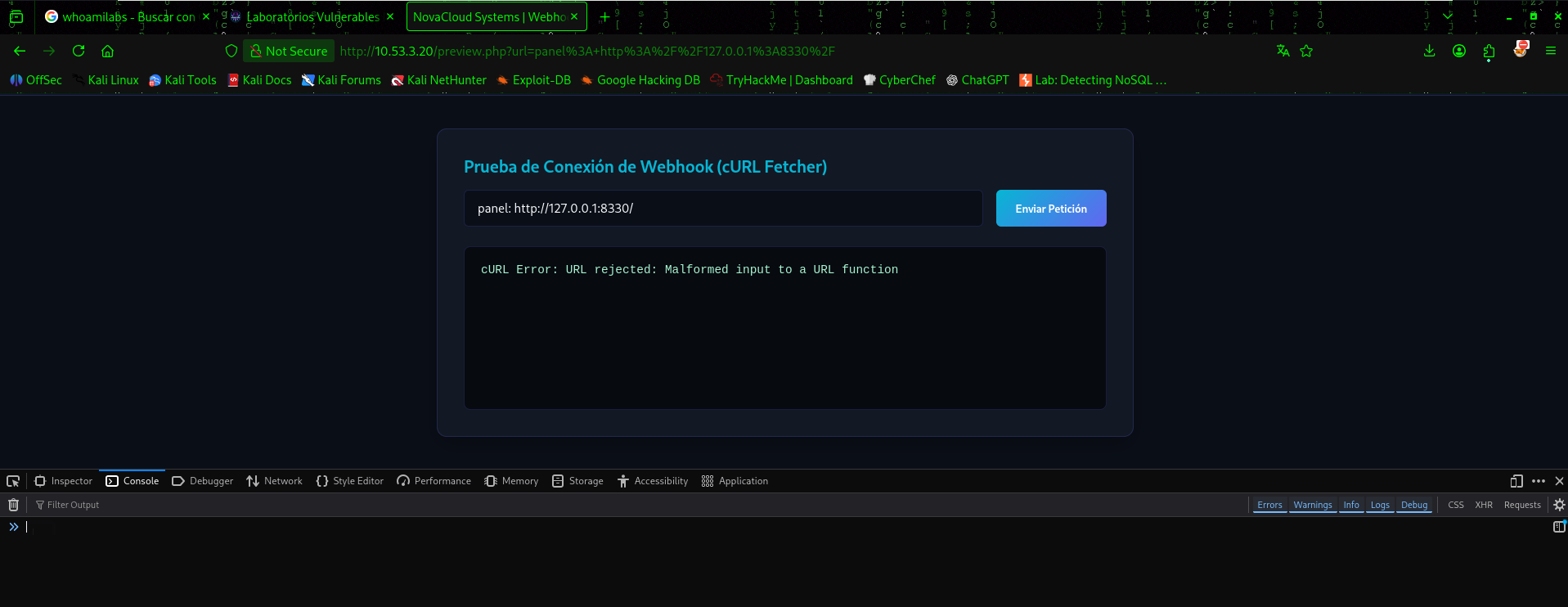Viewport: 1568px width, 607px height.
Task: Open the extensions puzzle icon
Action: 1489,51
